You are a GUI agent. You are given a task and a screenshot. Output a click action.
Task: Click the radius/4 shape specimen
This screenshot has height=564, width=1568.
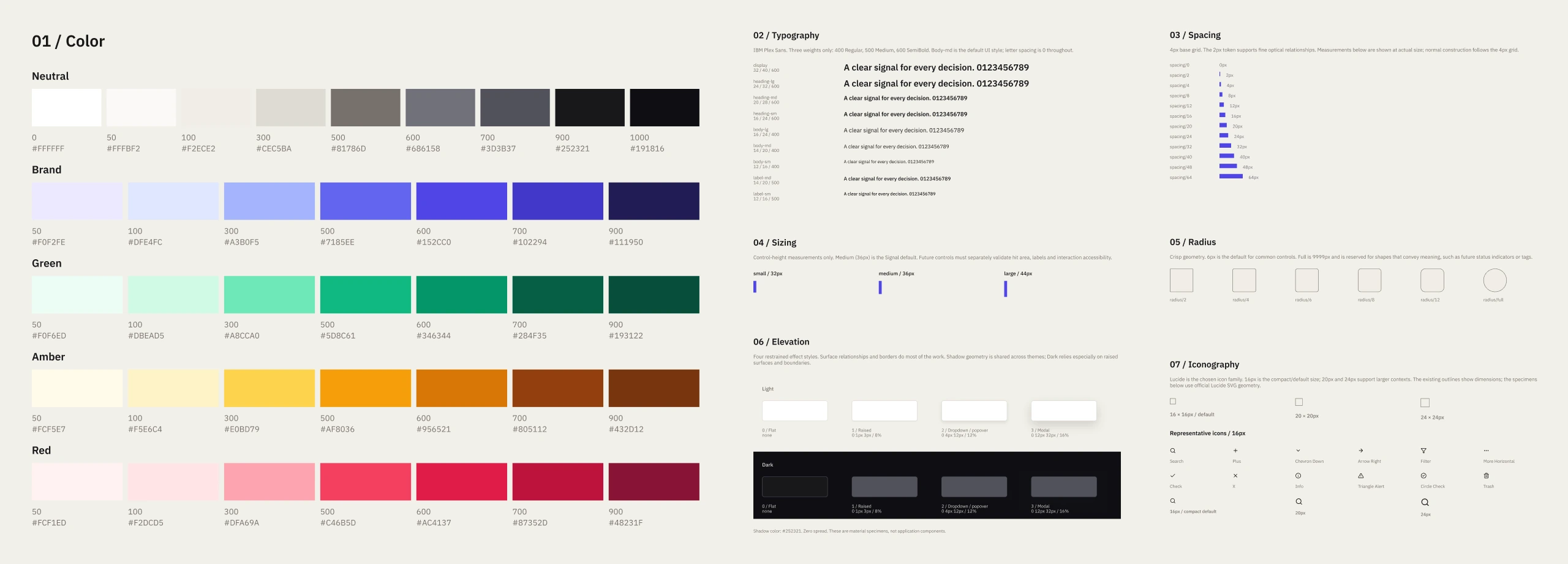[x=1244, y=280]
